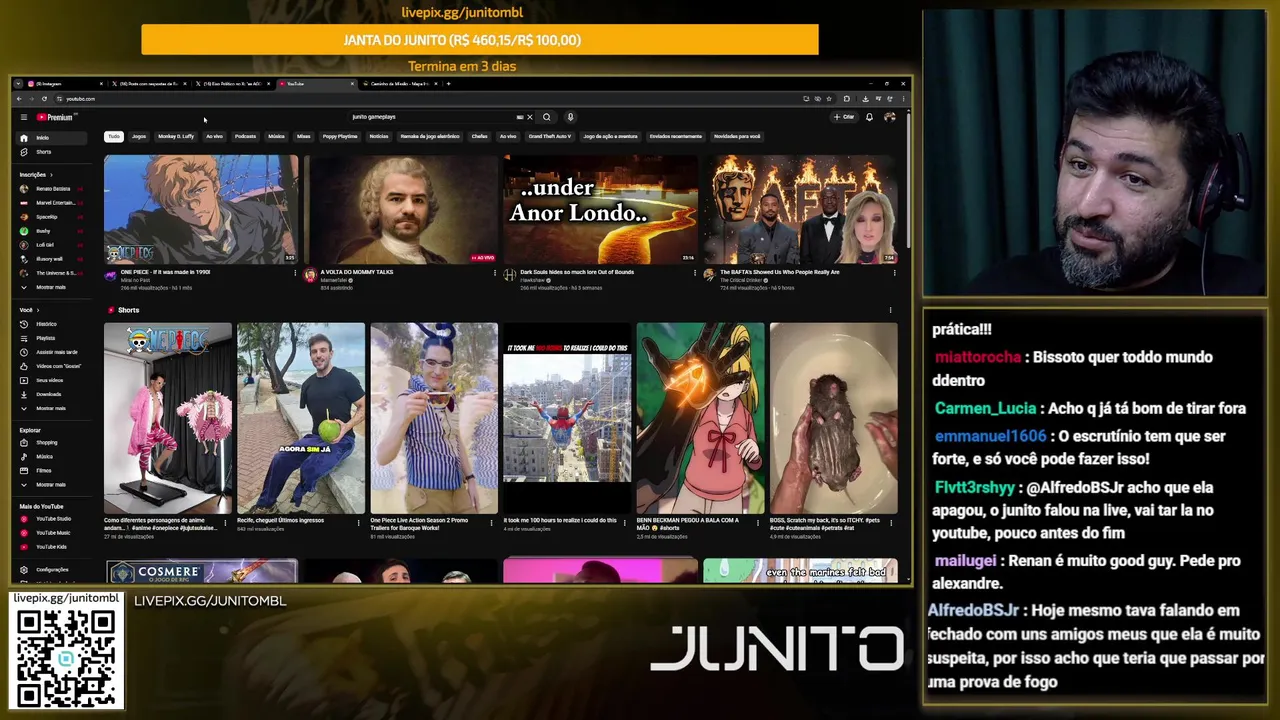Open the Você section chevron
Screen dimensions: 1280x720
(x=38, y=310)
